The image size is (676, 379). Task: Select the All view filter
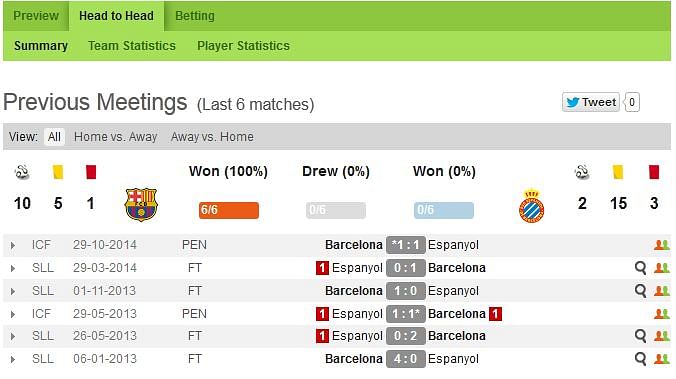tap(54, 137)
